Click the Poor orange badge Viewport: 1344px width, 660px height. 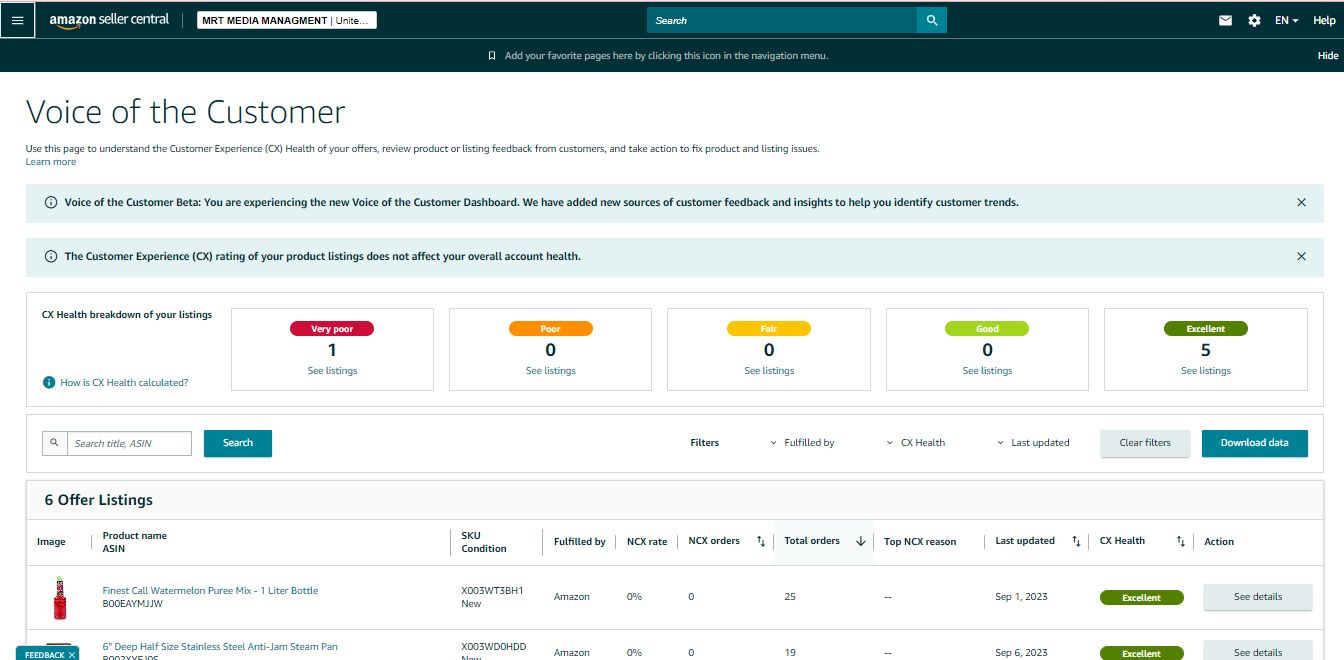click(x=551, y=328)
